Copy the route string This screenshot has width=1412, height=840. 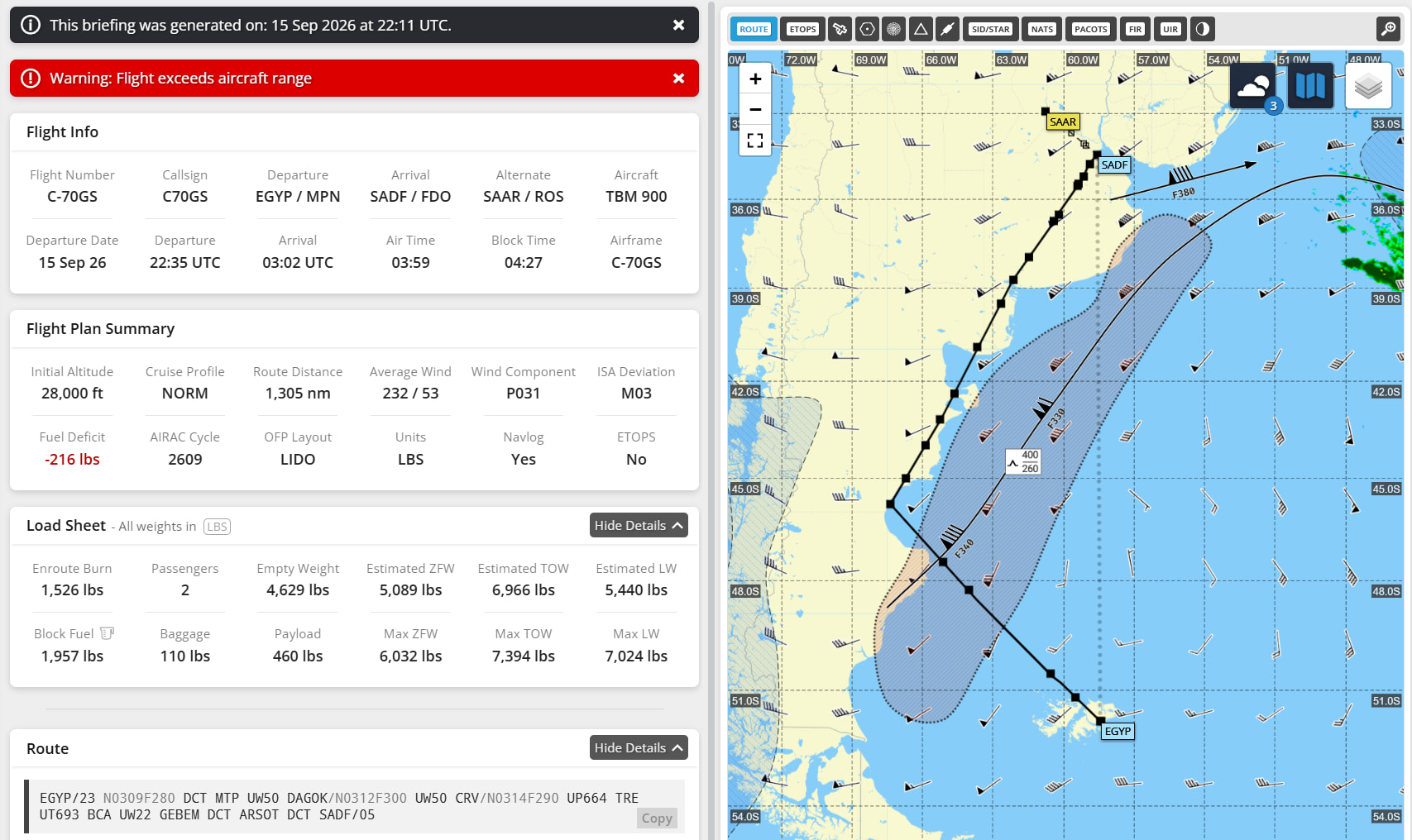tap(657, 819)
